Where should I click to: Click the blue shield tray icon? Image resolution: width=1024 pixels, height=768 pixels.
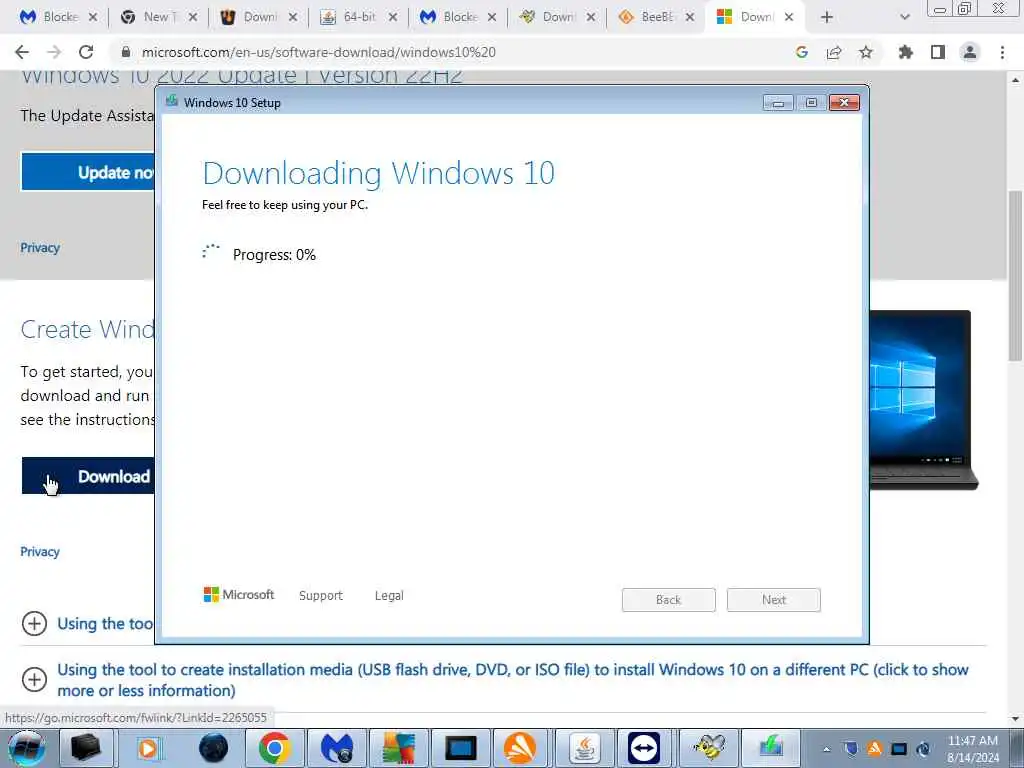coord(851,748)
